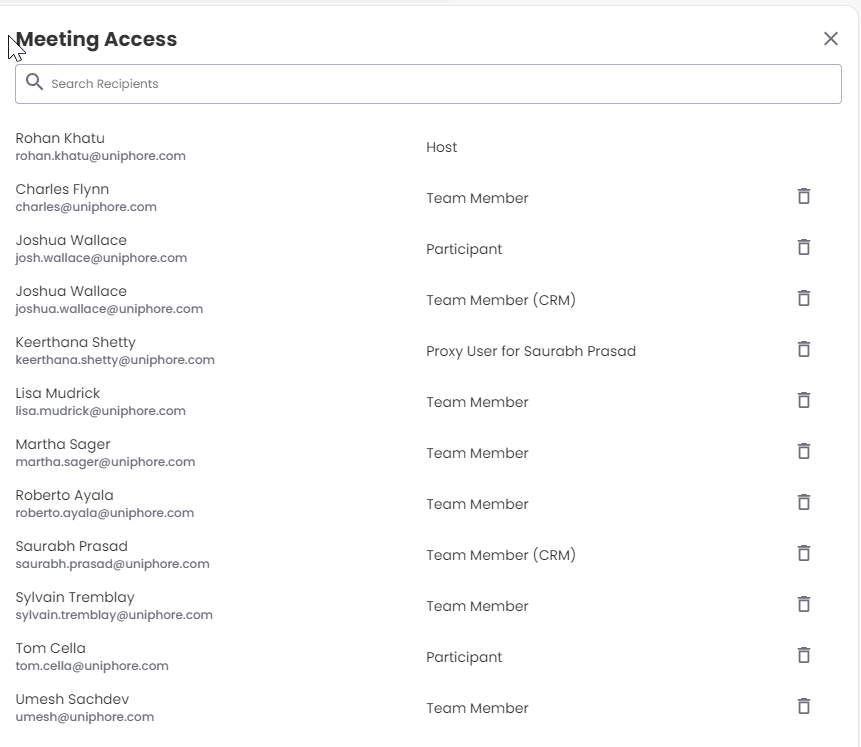Image resolution: width=861 pixels, height=747 pixels.
Task: Click Proxy User for Saurabh Prasad label
Action: tap(531, 352)
